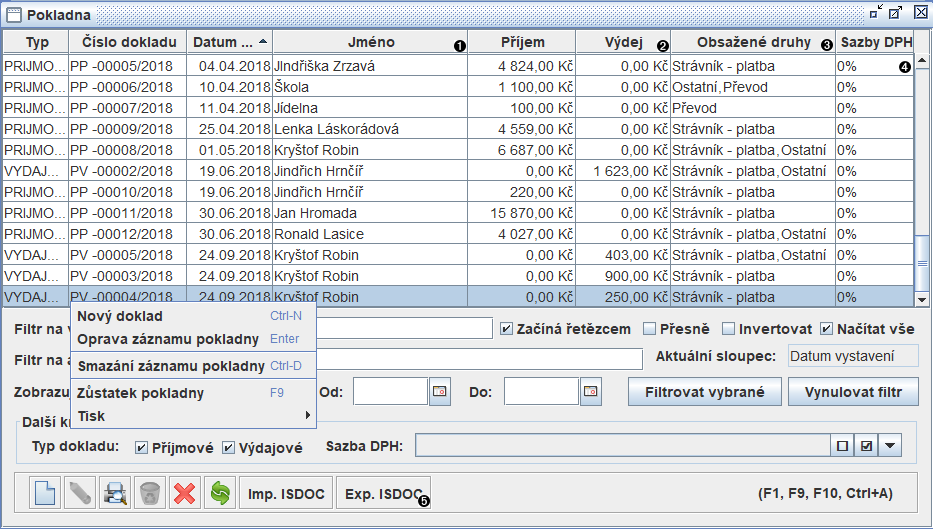
Task: Uncheck the Příjmové document type
Action: (x=142, y=447)
